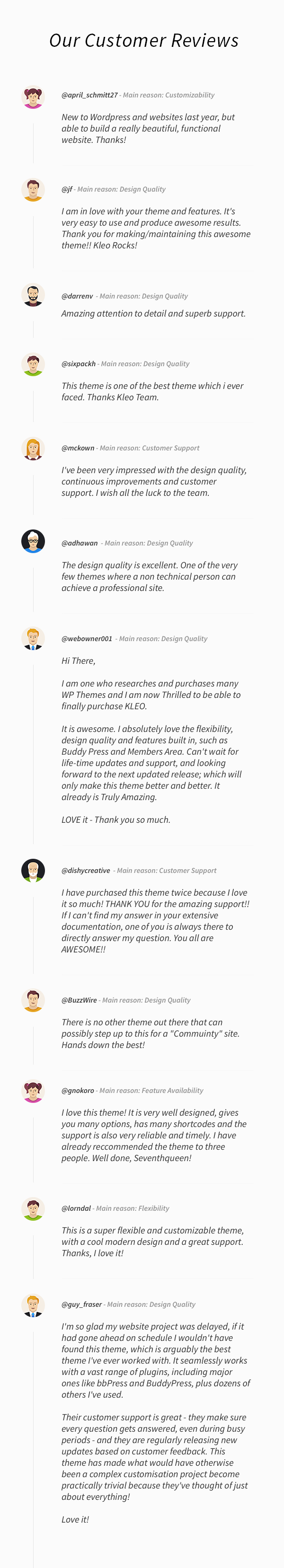
Task: Click the avatar next to @sixpackh
Action: tap(33, 364)
